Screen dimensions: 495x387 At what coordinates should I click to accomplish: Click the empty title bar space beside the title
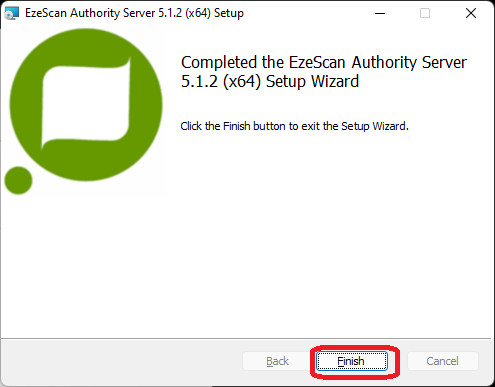303,13
